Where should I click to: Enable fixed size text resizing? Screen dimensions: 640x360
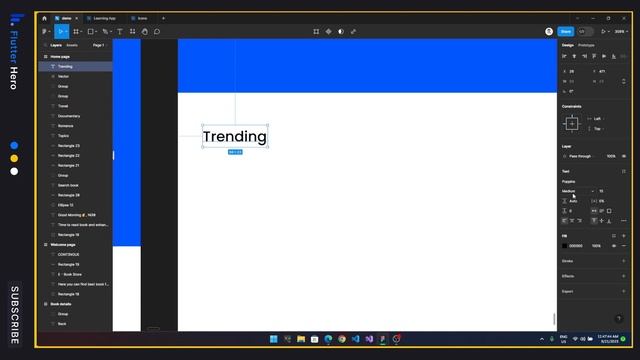pyautogui.click(x=609, y=211)
